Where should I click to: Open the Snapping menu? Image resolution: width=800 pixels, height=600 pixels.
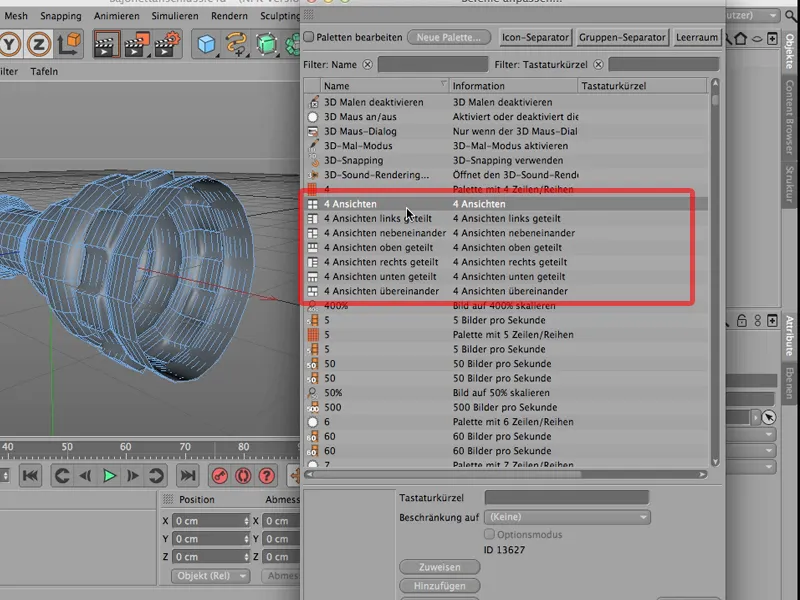61,16
